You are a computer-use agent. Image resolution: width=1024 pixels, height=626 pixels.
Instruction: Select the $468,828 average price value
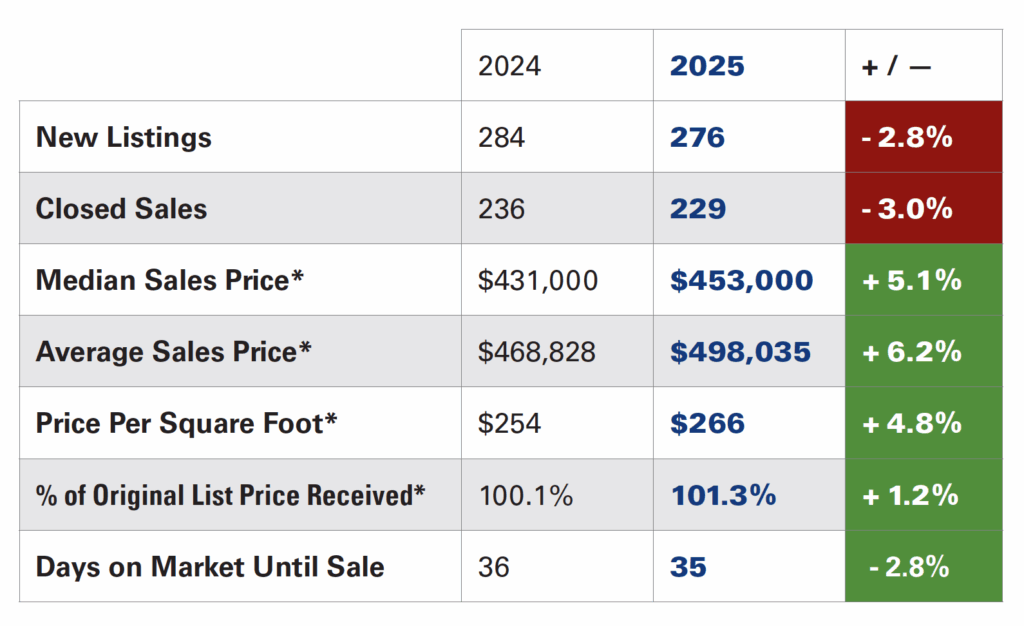pos(537,352)
